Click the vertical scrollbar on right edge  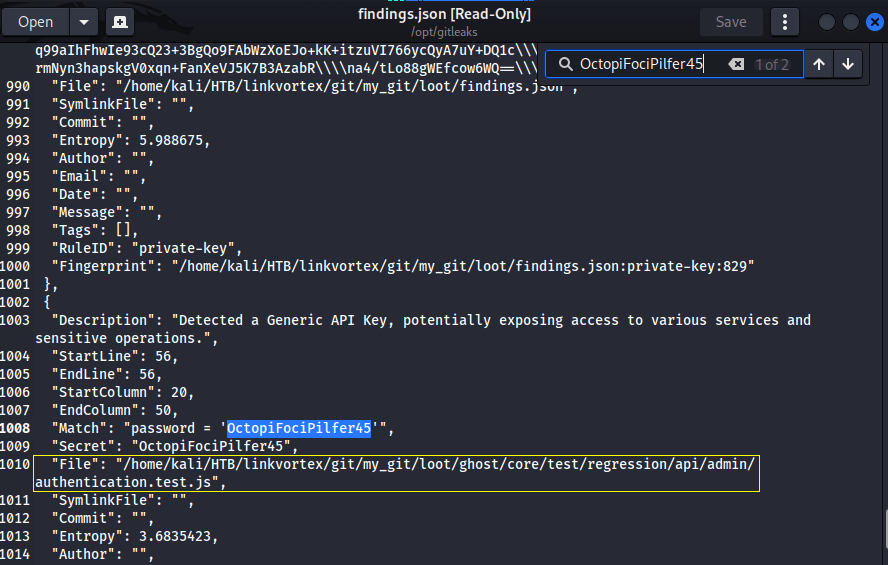point(883,525)
